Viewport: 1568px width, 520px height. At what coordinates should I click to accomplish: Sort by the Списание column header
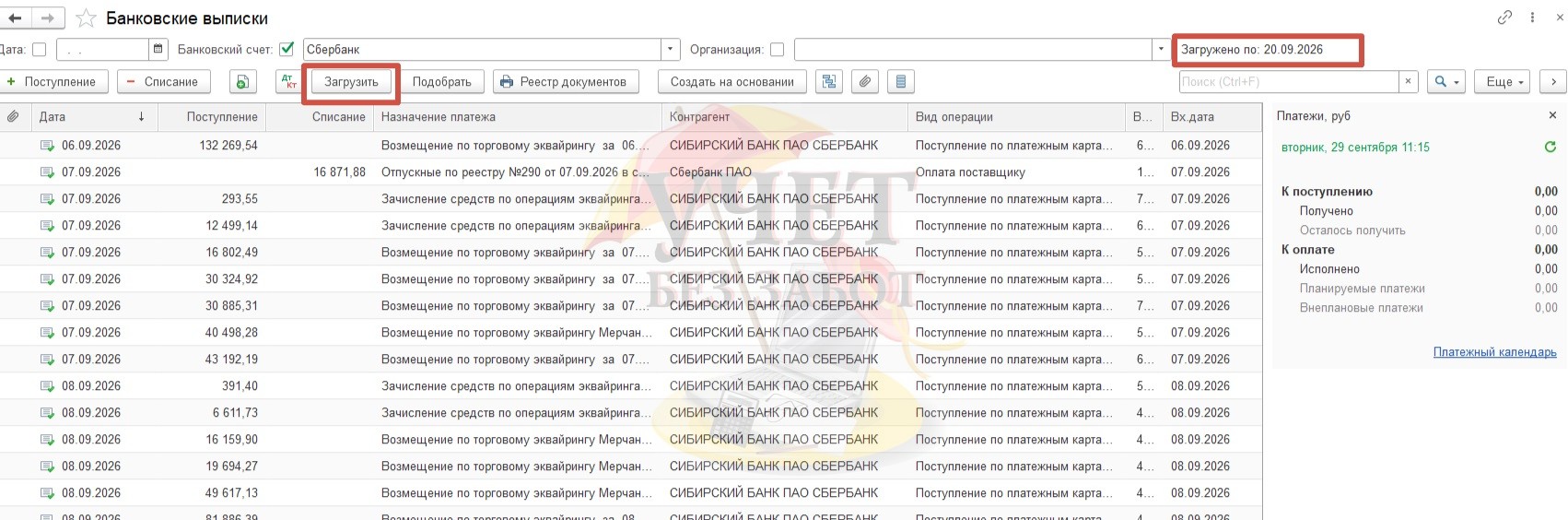point(321,117)
